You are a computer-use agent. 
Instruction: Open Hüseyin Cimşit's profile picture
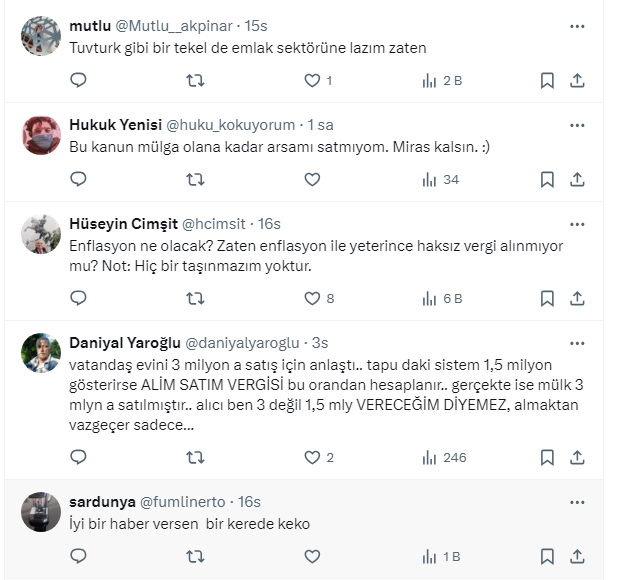pyautogui.click(x=41, y=234)
